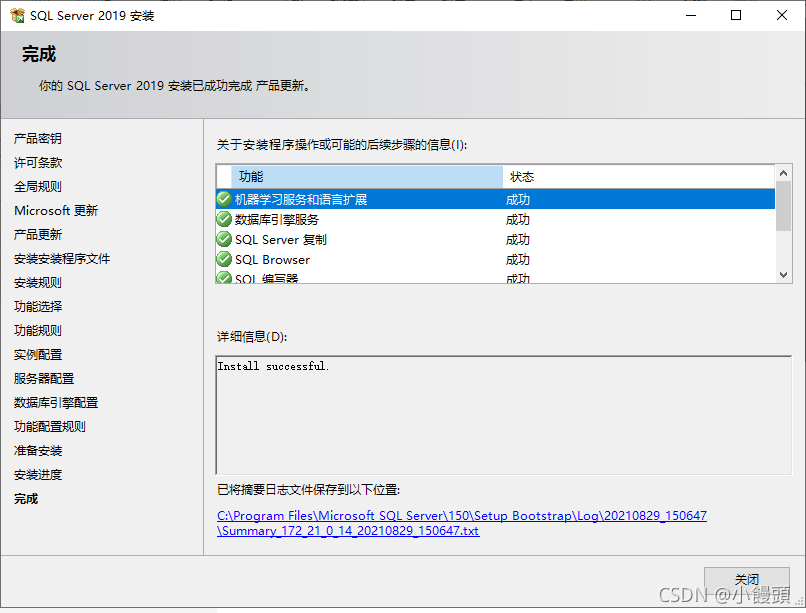Click the feature list scrollbar thumb
The width and height of the screenshot is (806, 613).
[783, 206]
